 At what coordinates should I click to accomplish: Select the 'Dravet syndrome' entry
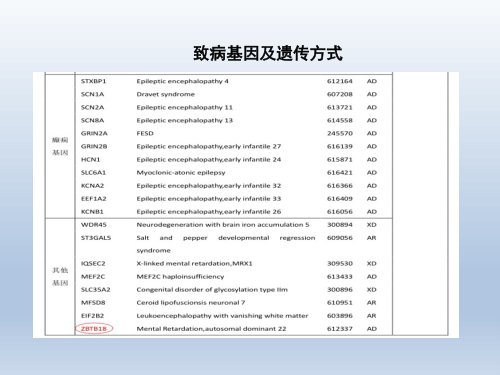click(165, 94)
